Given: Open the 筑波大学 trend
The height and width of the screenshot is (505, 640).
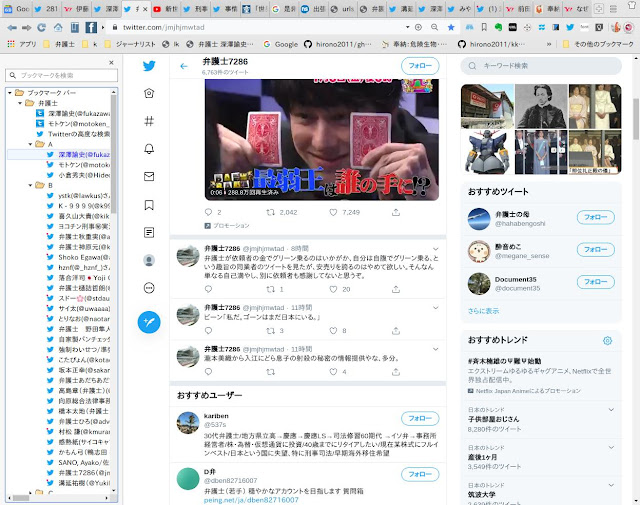Looking at the screenshot, I should pos(482,494).
